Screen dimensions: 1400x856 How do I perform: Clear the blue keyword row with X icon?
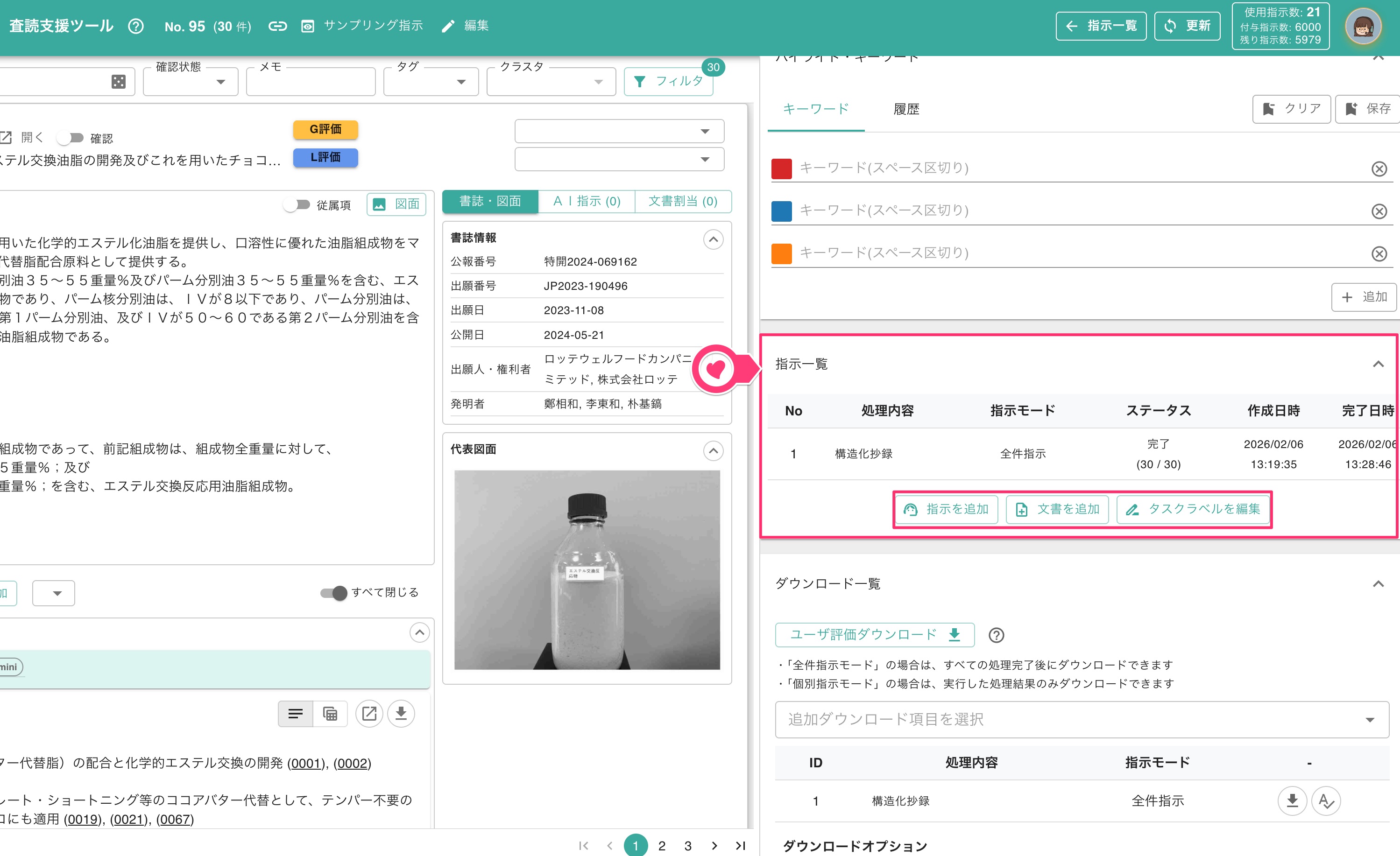click(x=1379, y=211)
